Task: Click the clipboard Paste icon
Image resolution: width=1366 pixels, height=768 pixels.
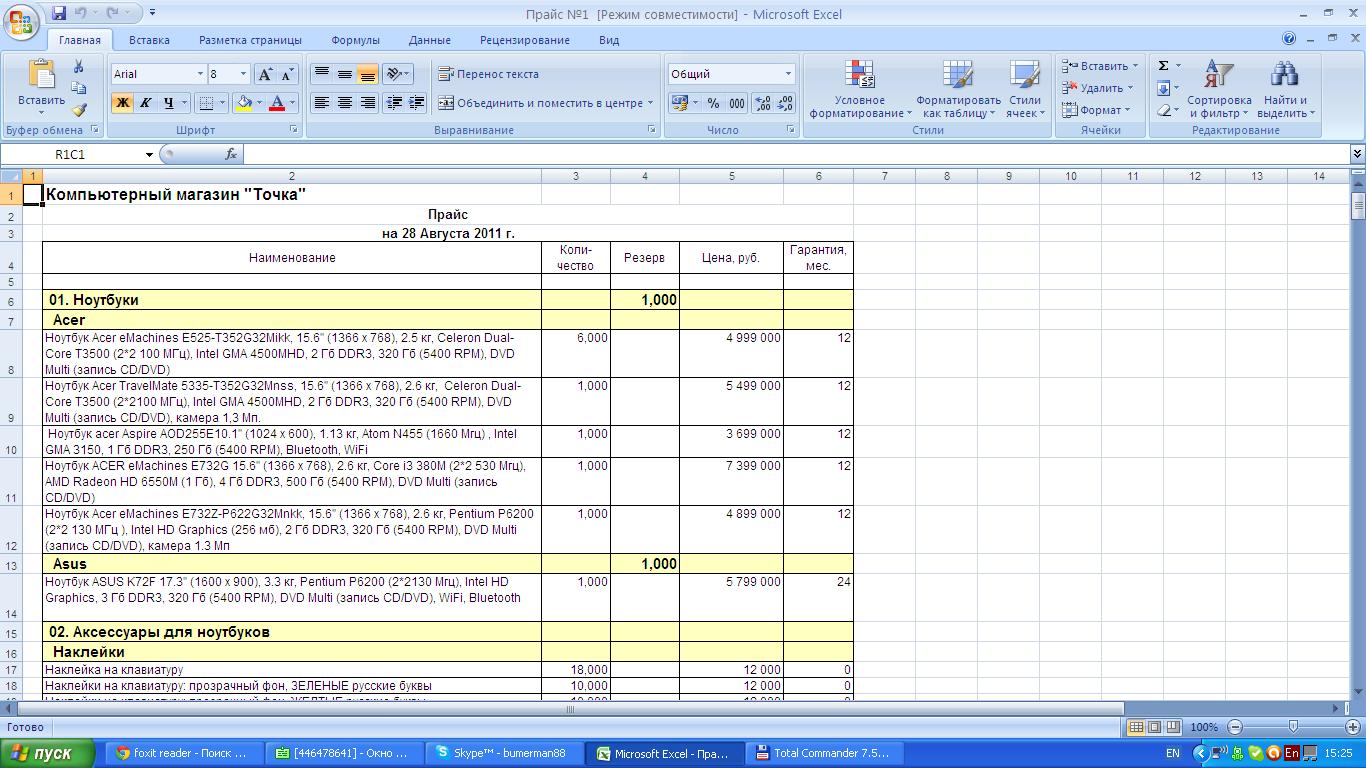Action: 42,75
